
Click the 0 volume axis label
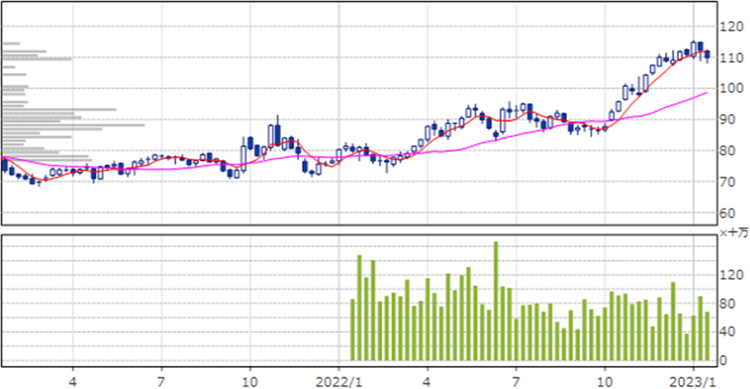pos(724,361)
